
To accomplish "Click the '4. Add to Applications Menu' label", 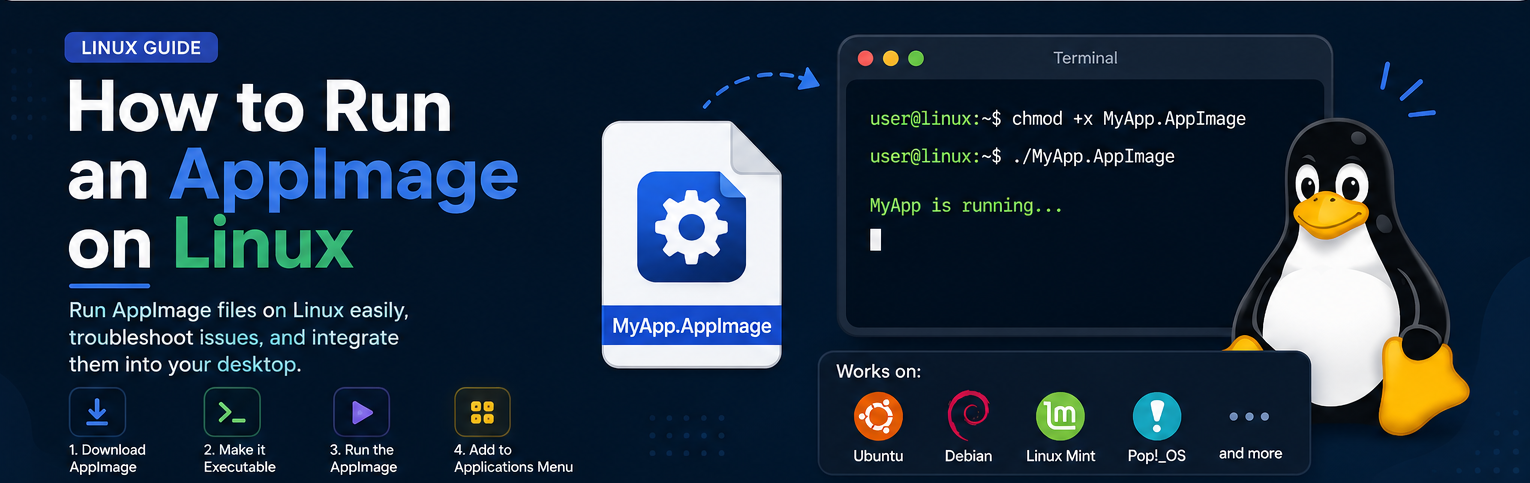I will [x=513, y=458].
